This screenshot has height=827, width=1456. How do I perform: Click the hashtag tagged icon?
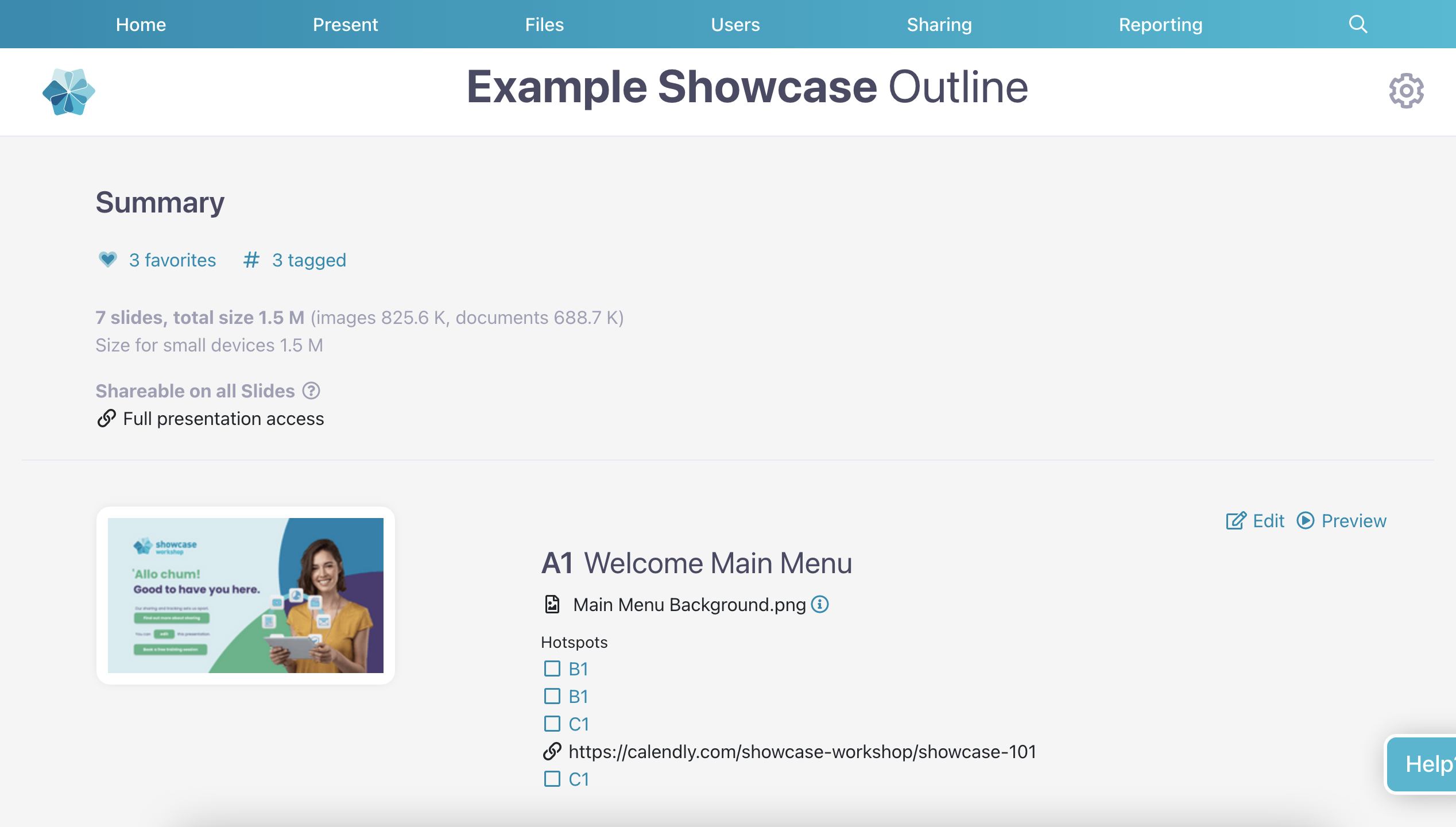[251, 260]
